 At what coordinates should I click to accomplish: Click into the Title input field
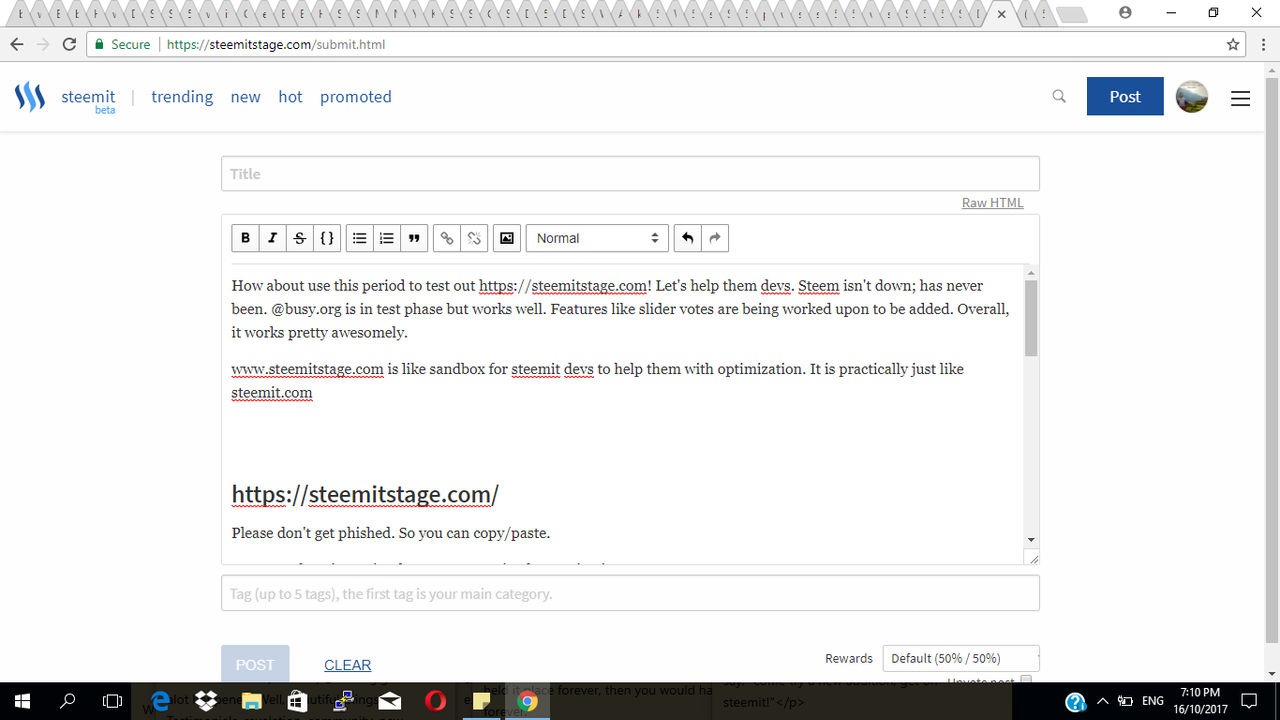(x=630, y=174)
